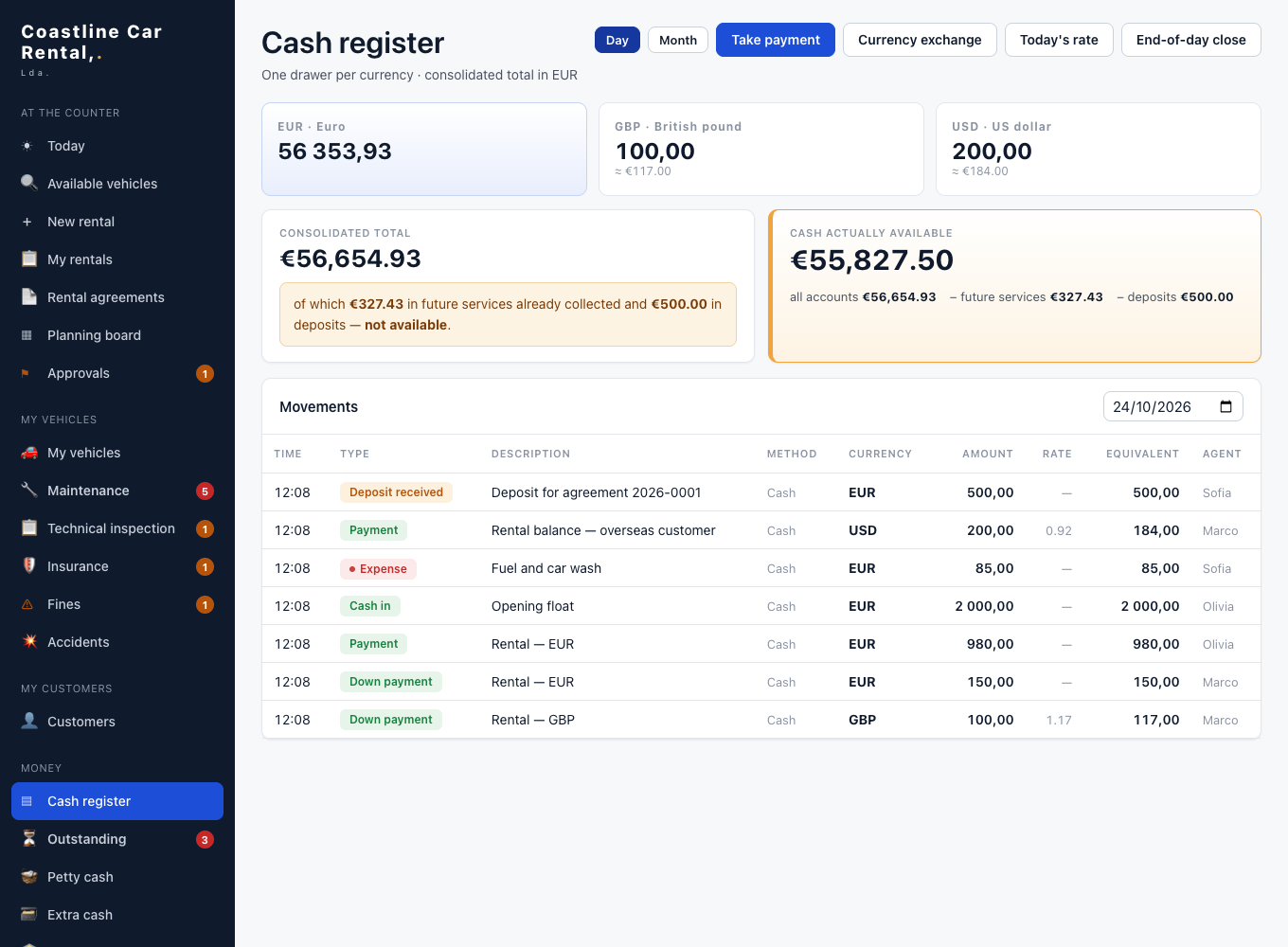Screen dimensions: 1288x947
Task: Open the Planning board page
Action: click(x=117, y=335)
